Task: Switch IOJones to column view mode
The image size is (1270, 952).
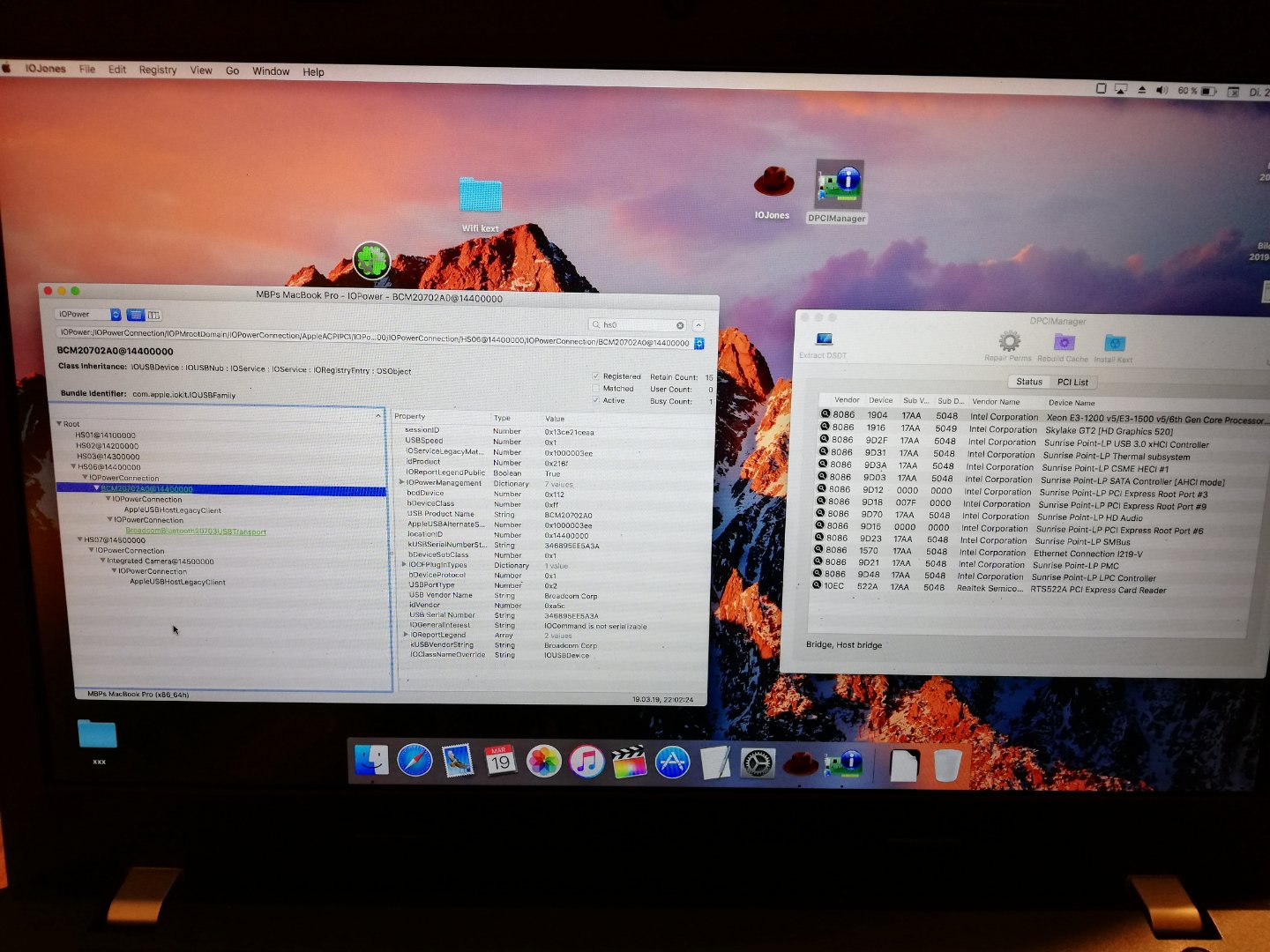Action: (154, 315)
